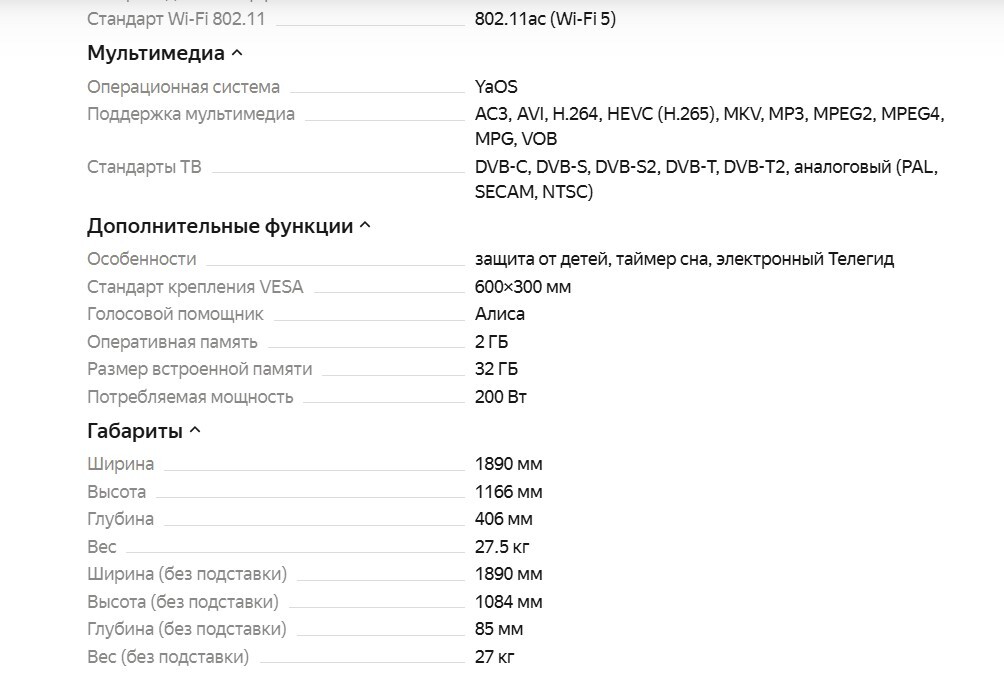Viewport: 1004px width, 673px height.
Task: Click the Алиса voice assistant value
Action: click(500, 314)
